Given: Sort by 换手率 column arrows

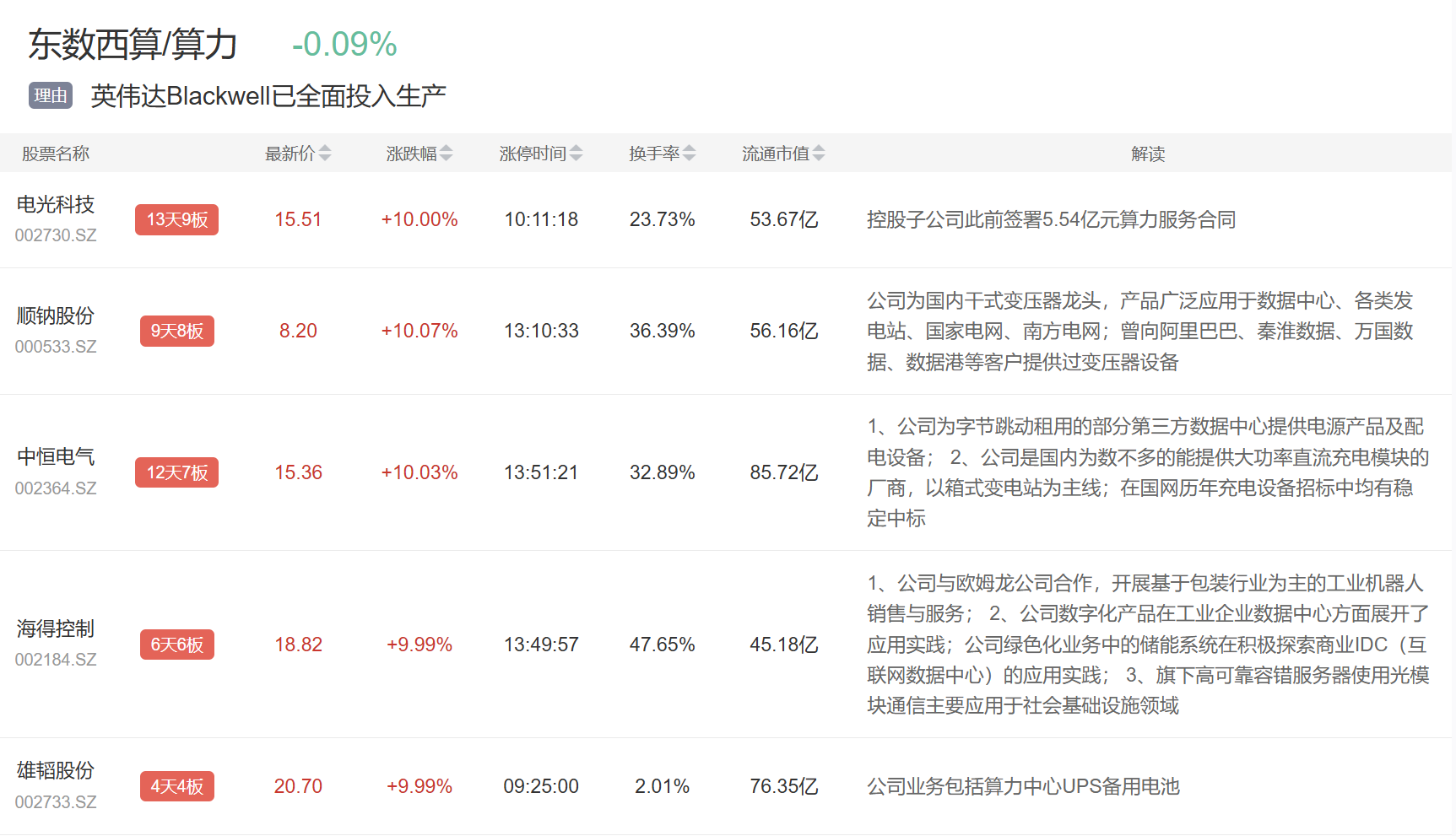Looking at the screenshot, I should point(690,154).
